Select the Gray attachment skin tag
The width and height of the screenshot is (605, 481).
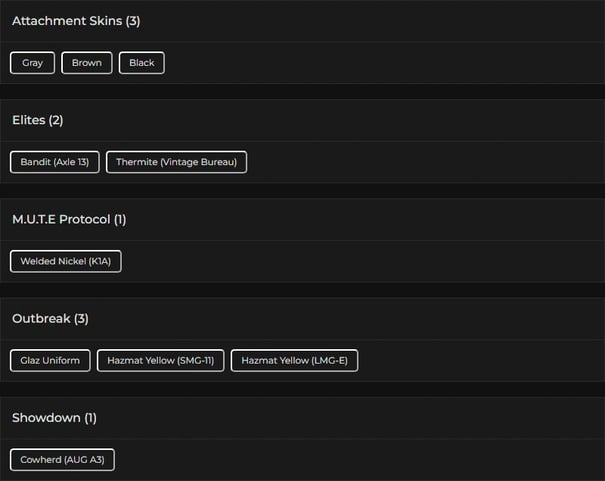(33, 63)
